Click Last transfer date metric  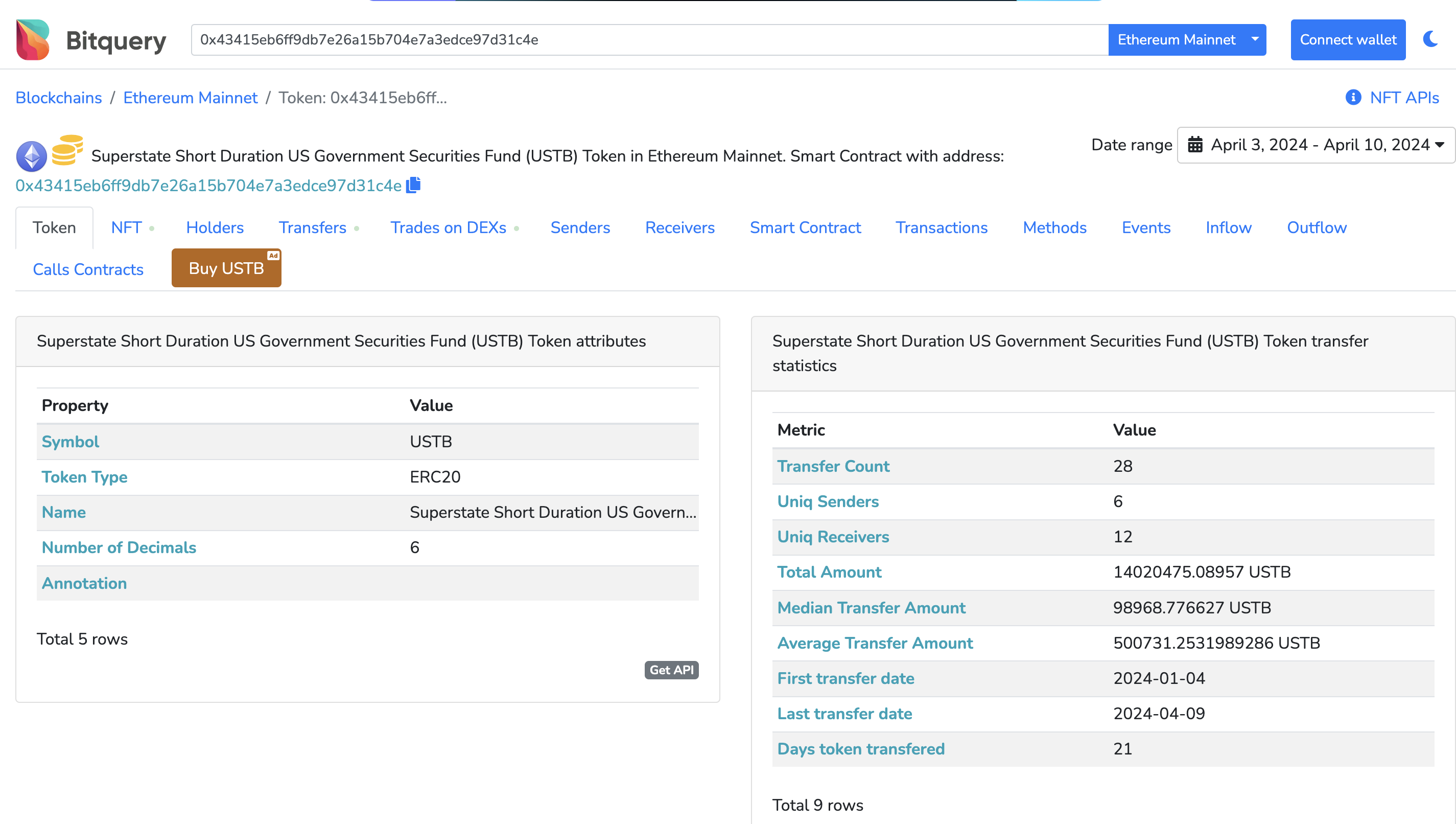tap(845, 714)
